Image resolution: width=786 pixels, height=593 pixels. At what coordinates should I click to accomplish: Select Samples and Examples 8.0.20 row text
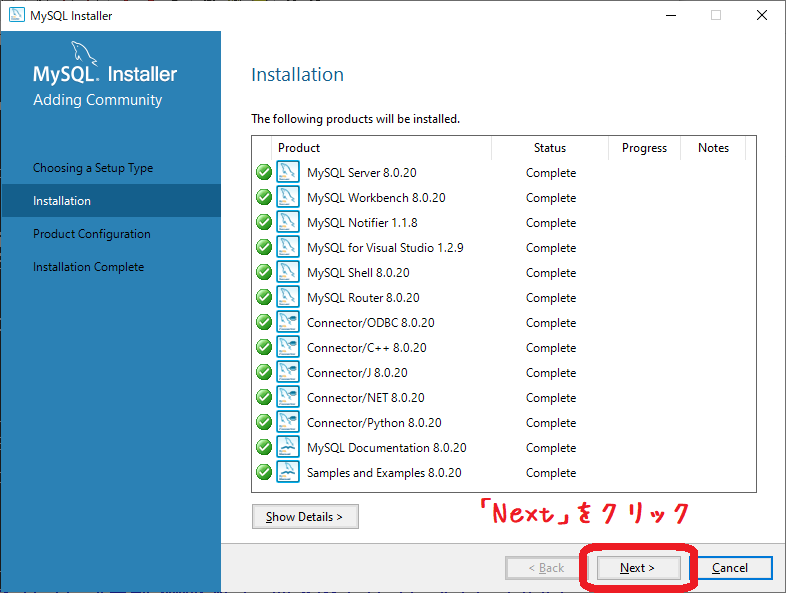[384, 473]
